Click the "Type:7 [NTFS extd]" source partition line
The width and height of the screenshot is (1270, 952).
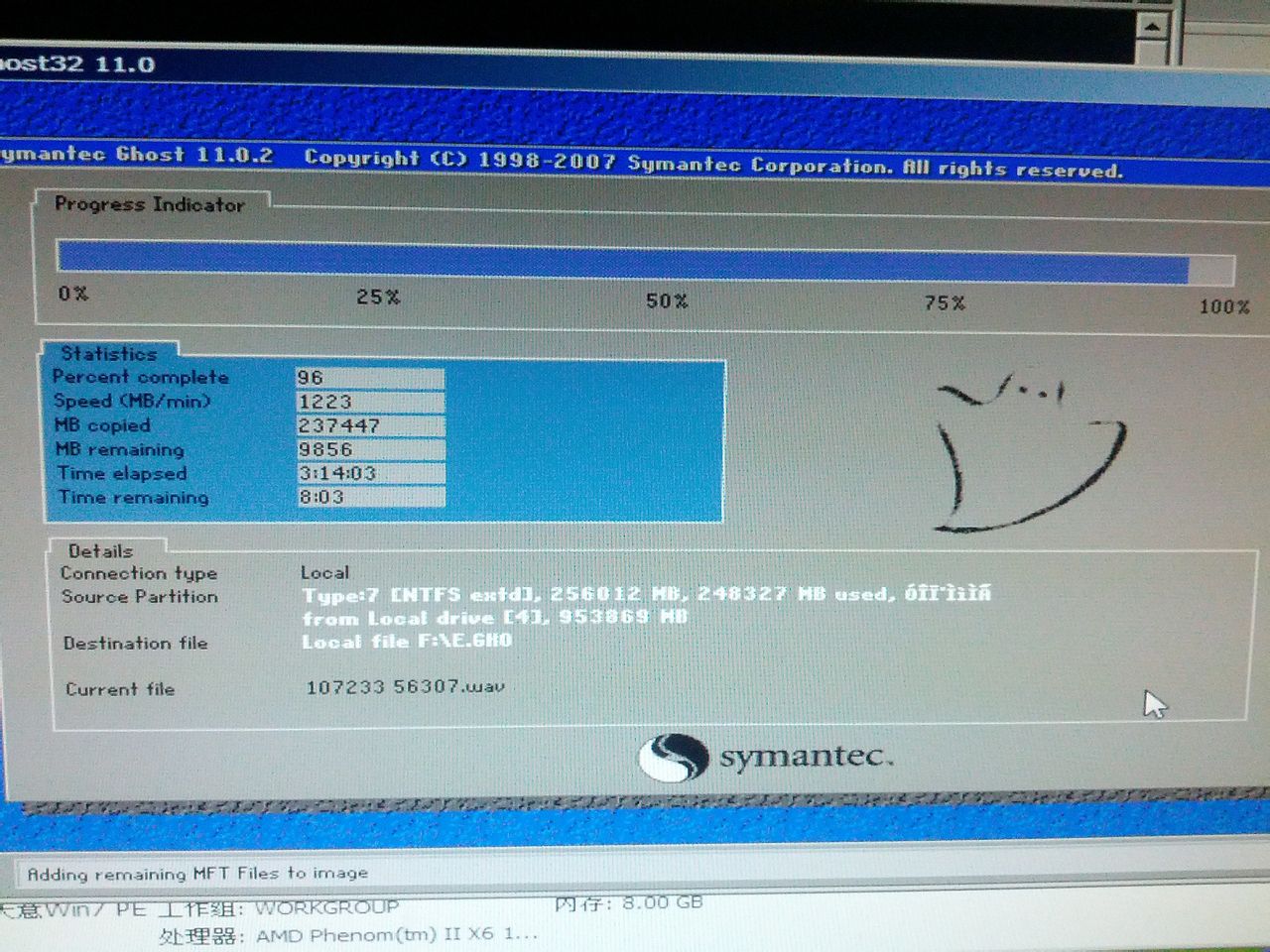point(647,594)
